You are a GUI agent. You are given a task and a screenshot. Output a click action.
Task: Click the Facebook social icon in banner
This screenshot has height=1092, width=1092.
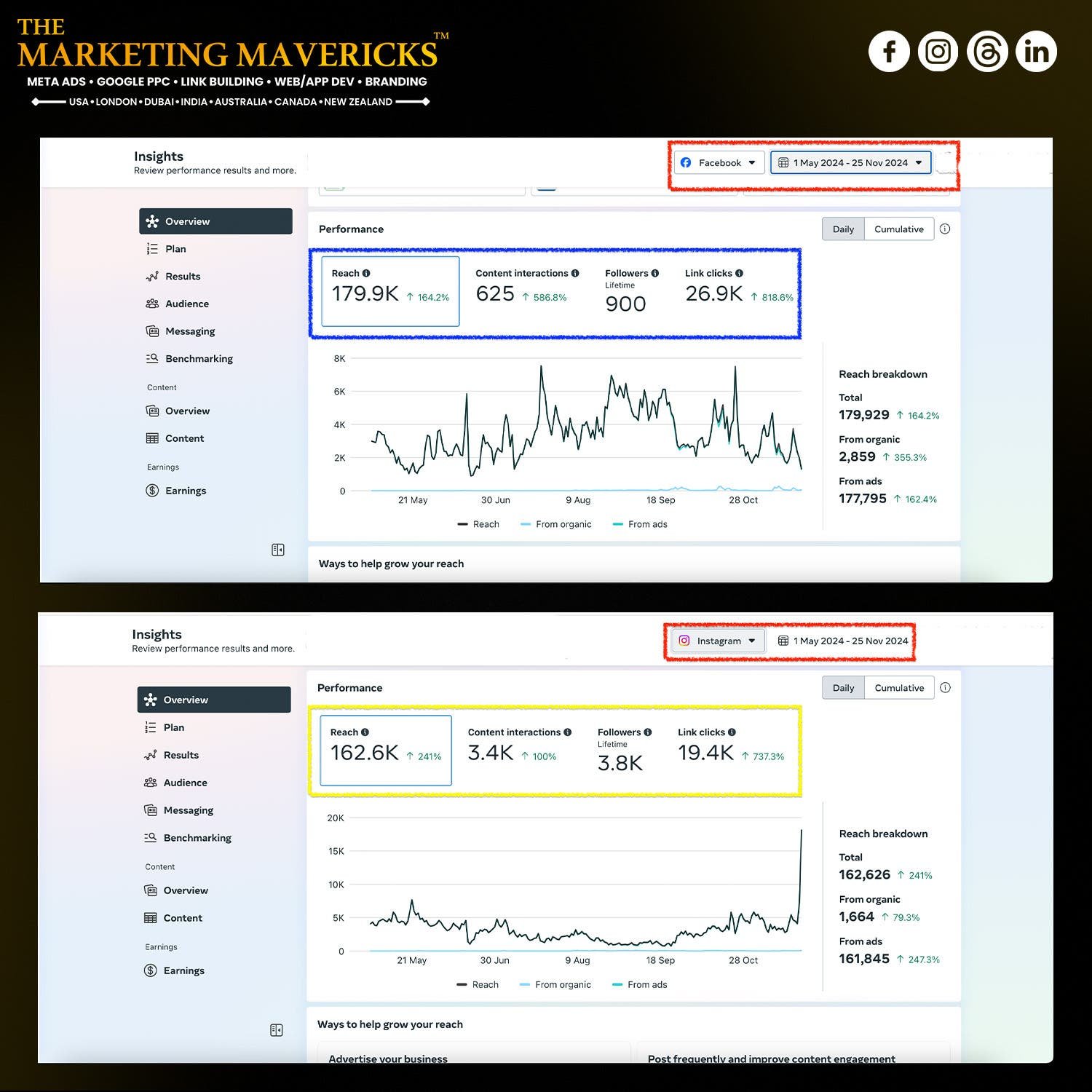pos(889,52)
